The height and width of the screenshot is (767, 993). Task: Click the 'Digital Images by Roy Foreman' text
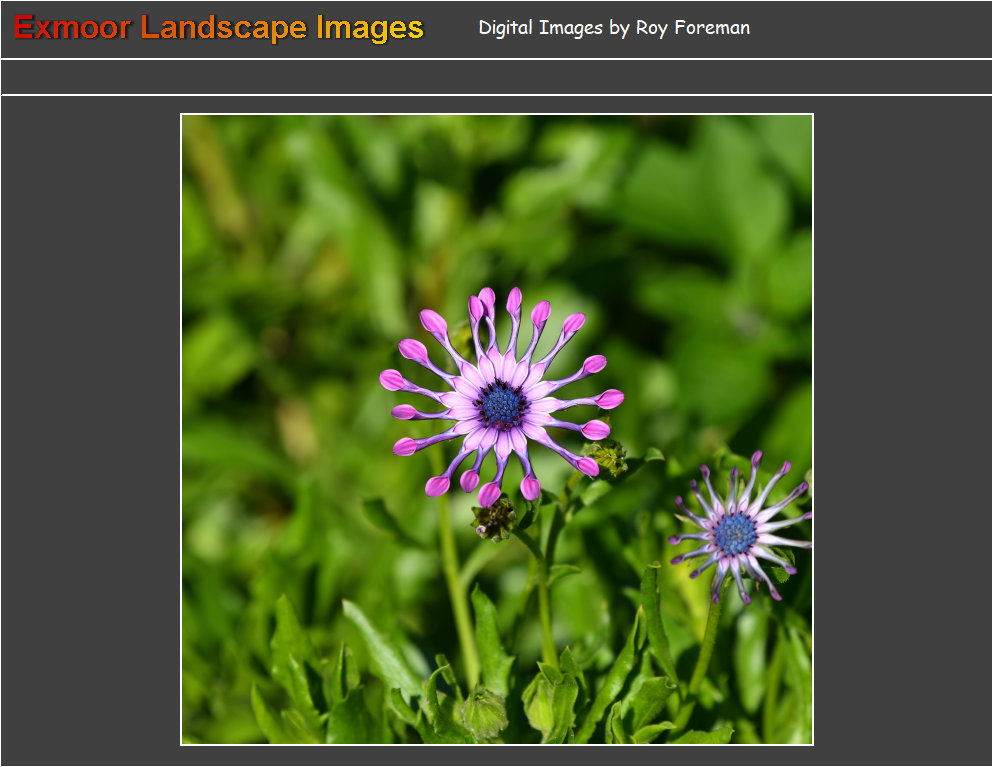click(x=613, y=28)
